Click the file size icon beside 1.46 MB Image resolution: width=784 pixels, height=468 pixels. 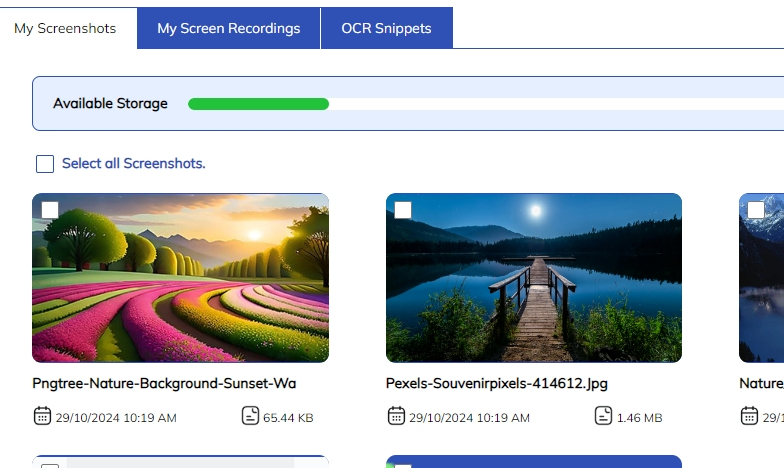[x=604, y=416]
